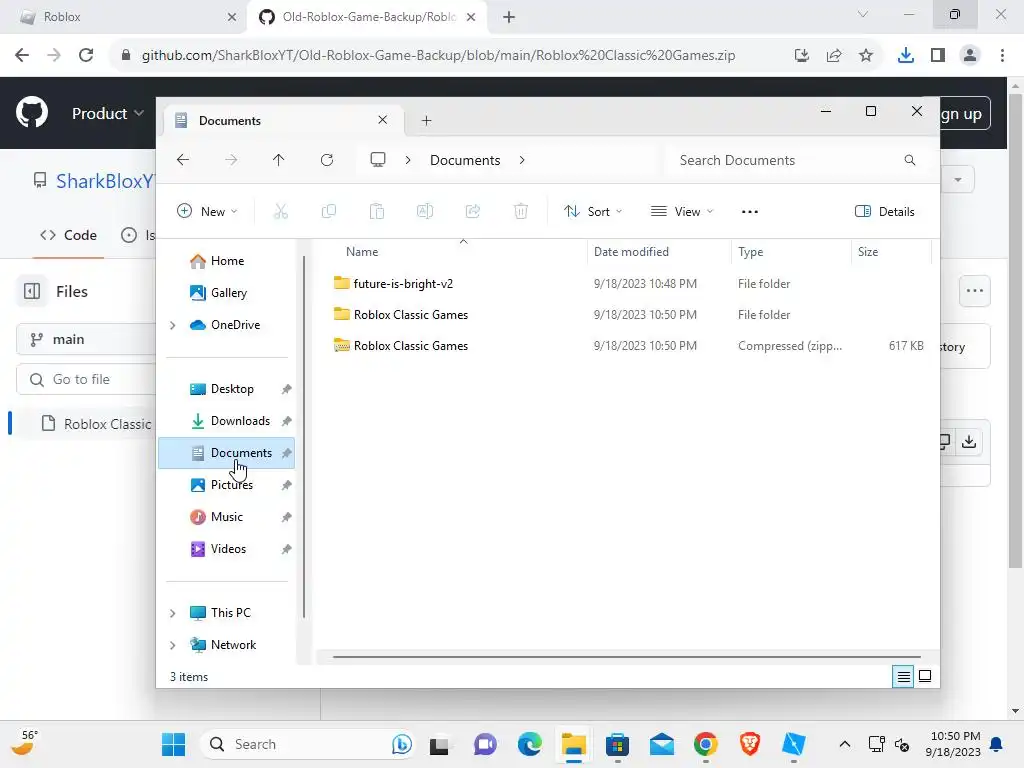Go back in File Explorer navigation

(183, 160)
